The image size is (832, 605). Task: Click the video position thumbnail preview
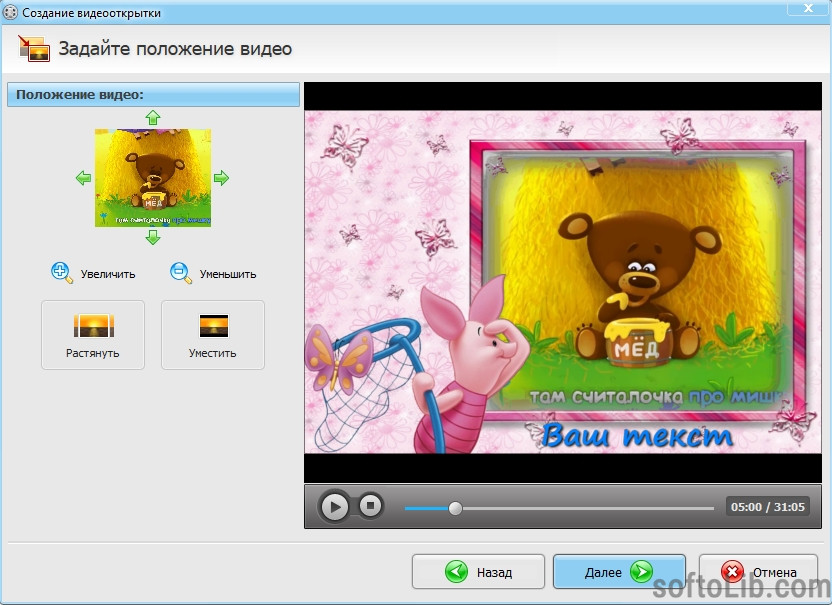coord(153,178)
